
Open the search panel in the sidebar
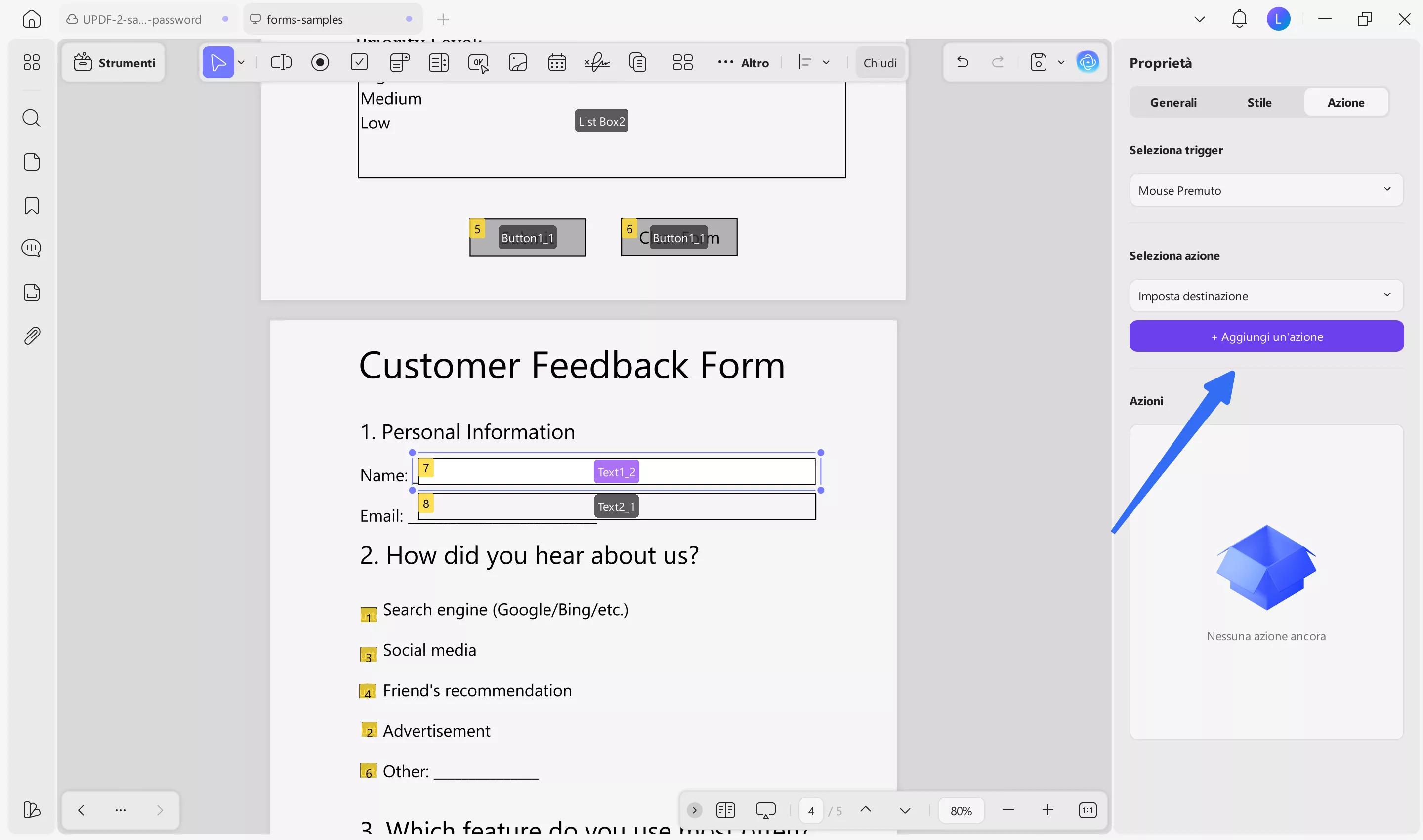click(31, 118)
